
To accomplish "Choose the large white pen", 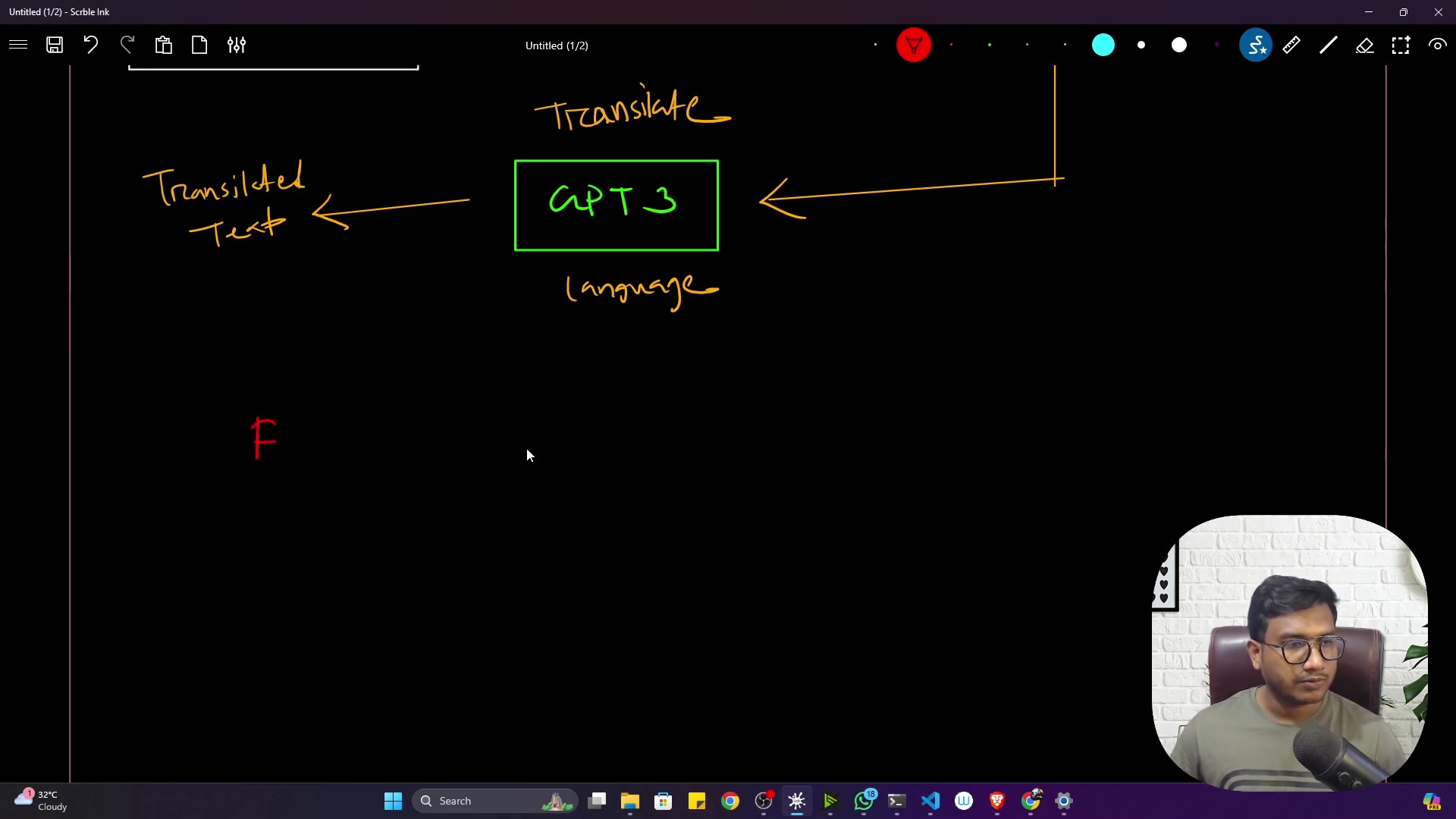I will (1179, 45).
